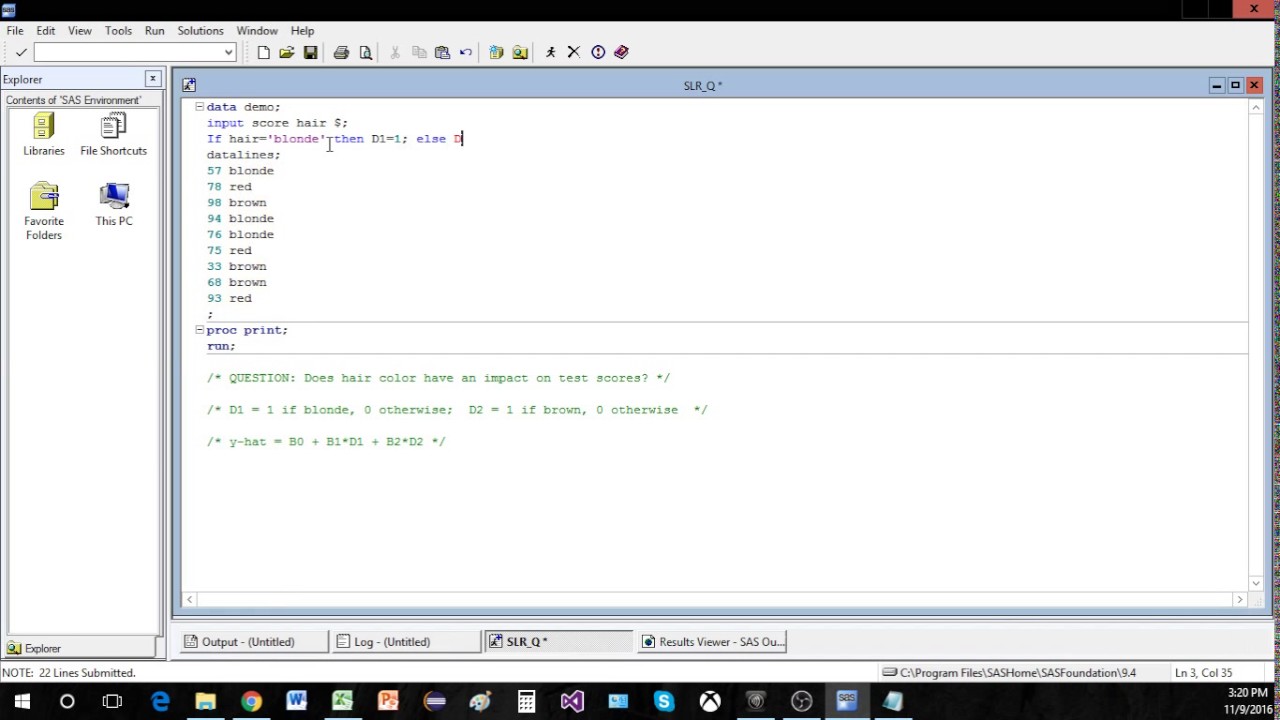Open the Solutions menu
This screenshot has height=720, width=1280.
point(200,31)
